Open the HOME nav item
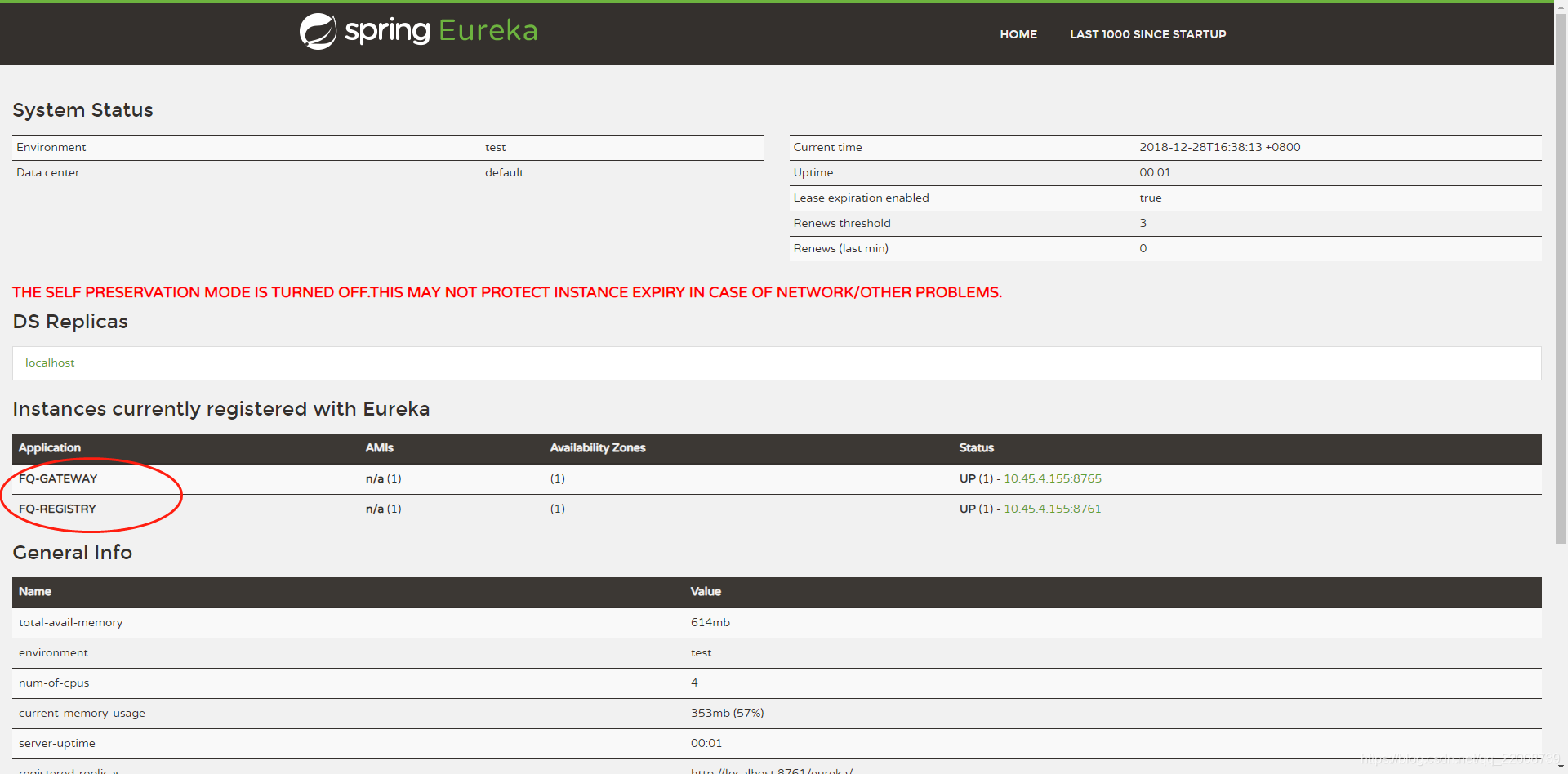The height and width of the screenshot is (774, 1568). [1018, 34]
